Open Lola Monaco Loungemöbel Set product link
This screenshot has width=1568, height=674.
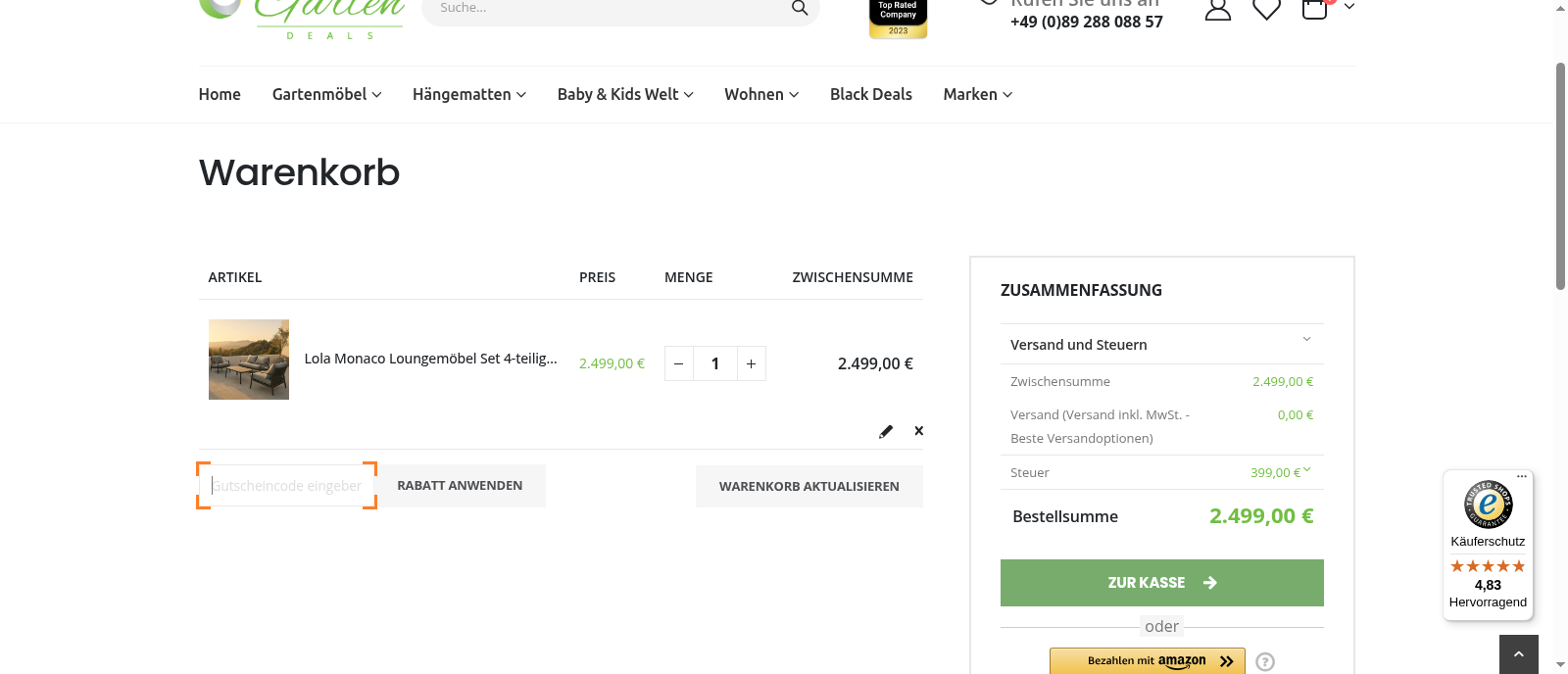click(430, 359)
